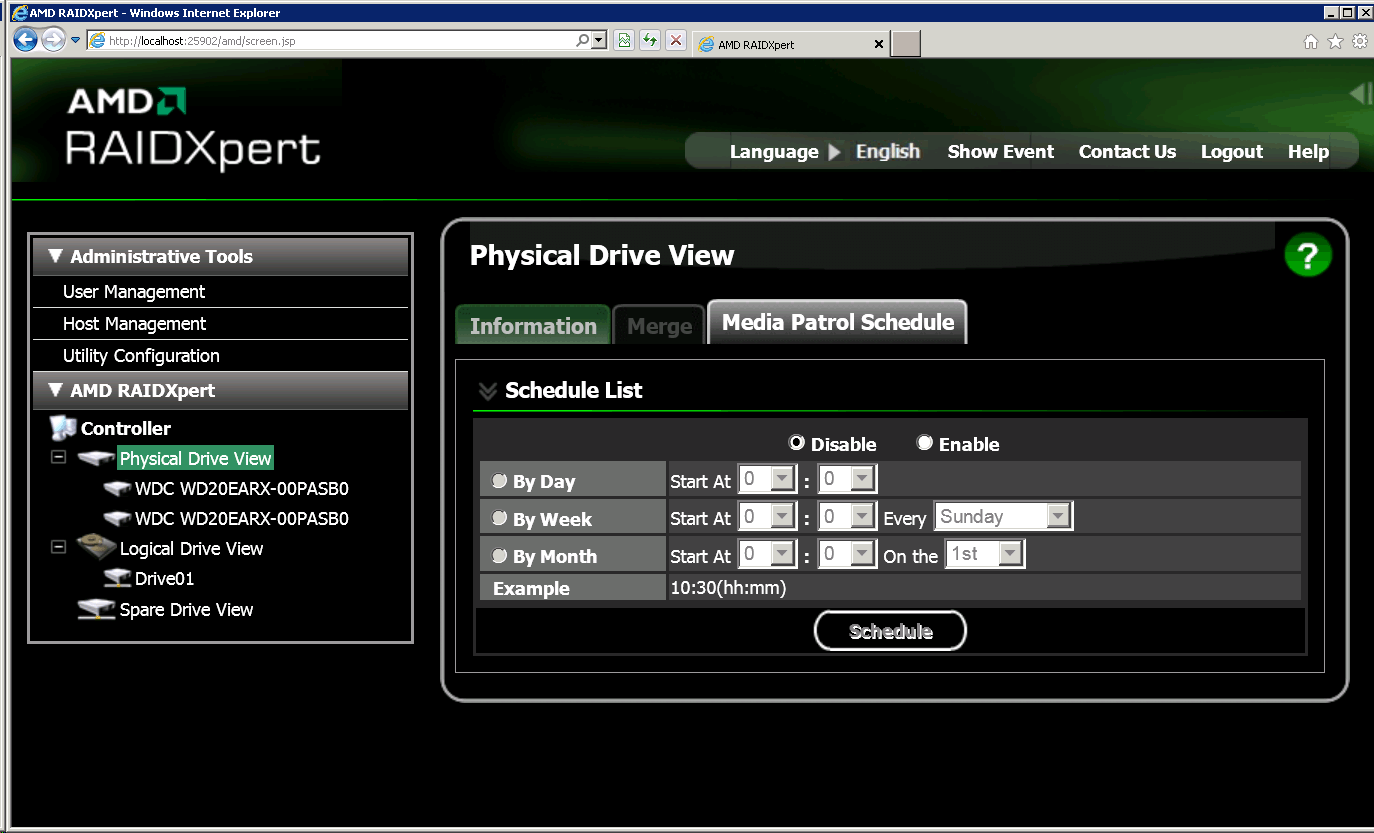Screen dimensions: 1374x833
Task: Click the second WDC WD20EARX drive icon
Action: pyautogui.click(x=118, y=519)
